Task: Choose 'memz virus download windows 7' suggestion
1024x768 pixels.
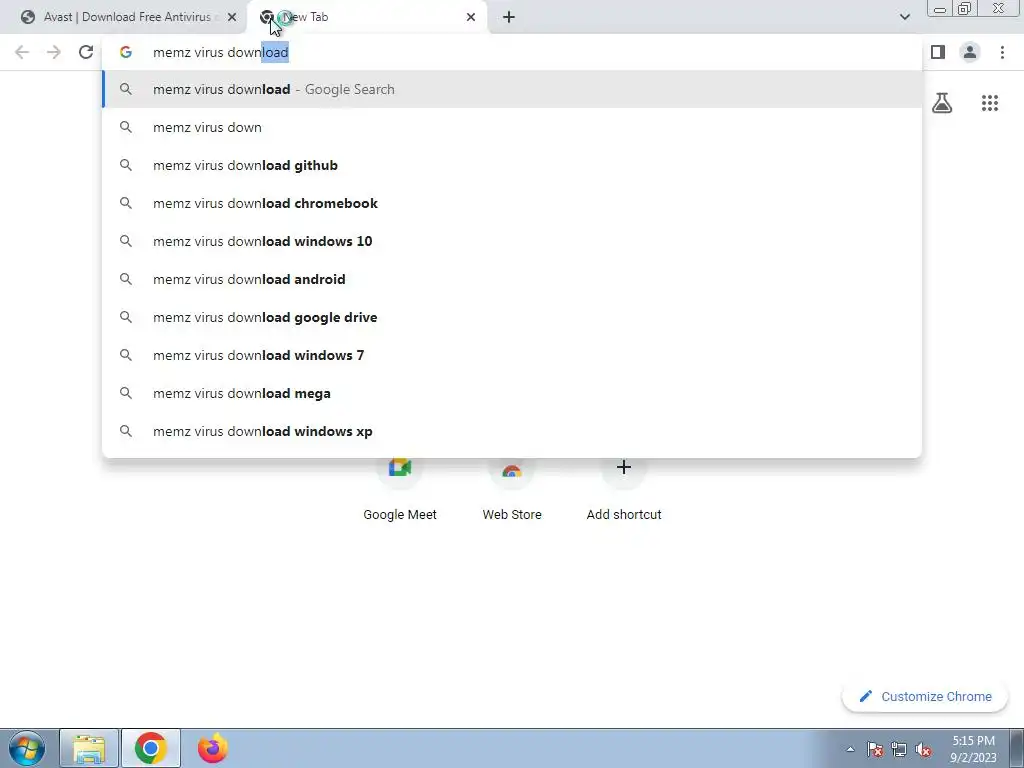Action: (x=512, y=355)
